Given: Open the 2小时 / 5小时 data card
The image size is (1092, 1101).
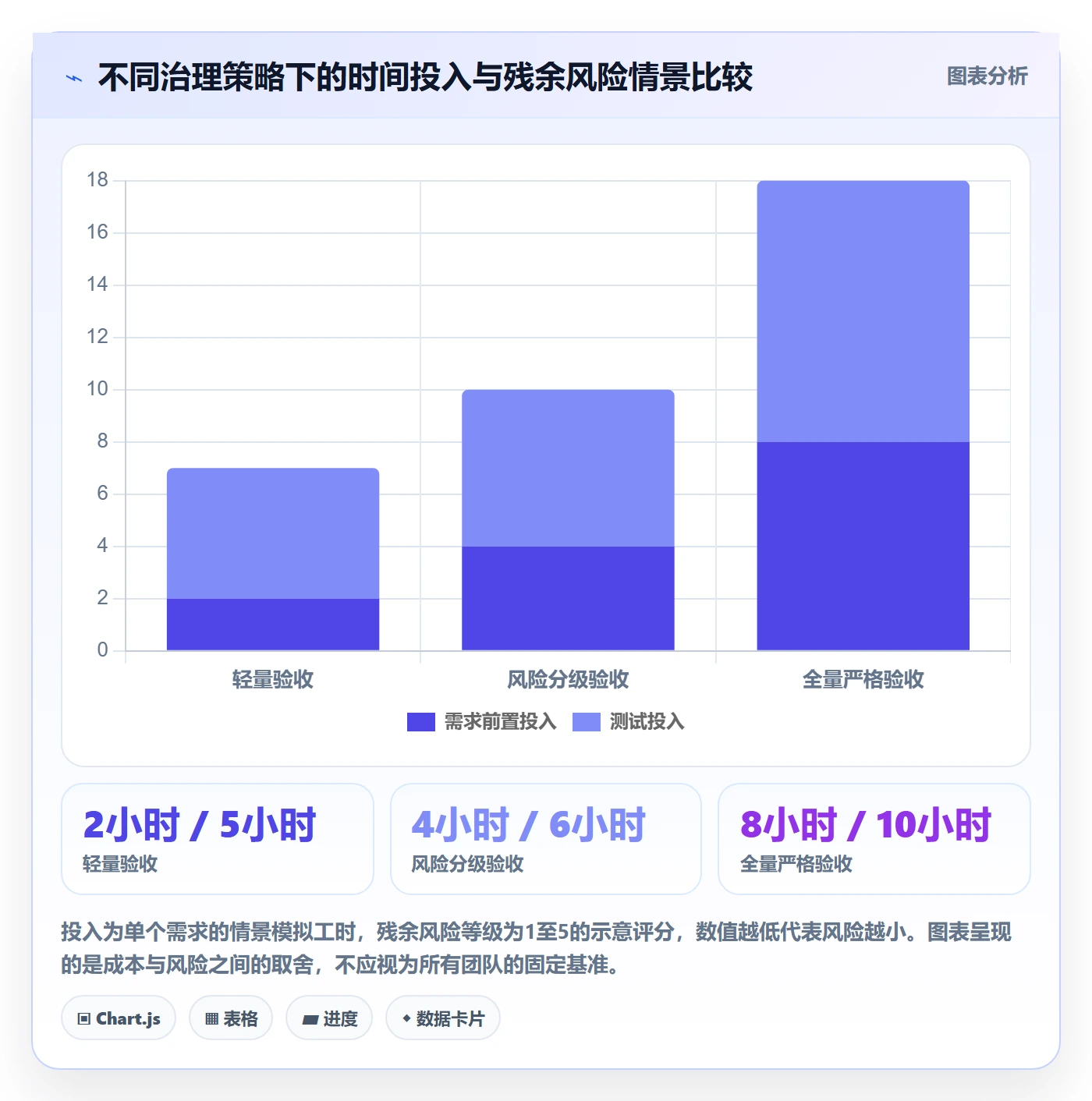Looking at the screenshot, I should (x=218, y=839).
